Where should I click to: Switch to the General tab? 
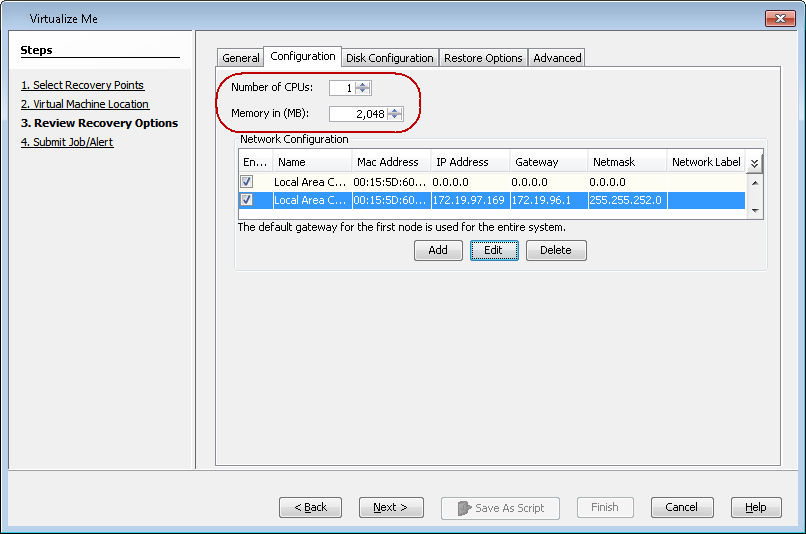click(241, 58)
